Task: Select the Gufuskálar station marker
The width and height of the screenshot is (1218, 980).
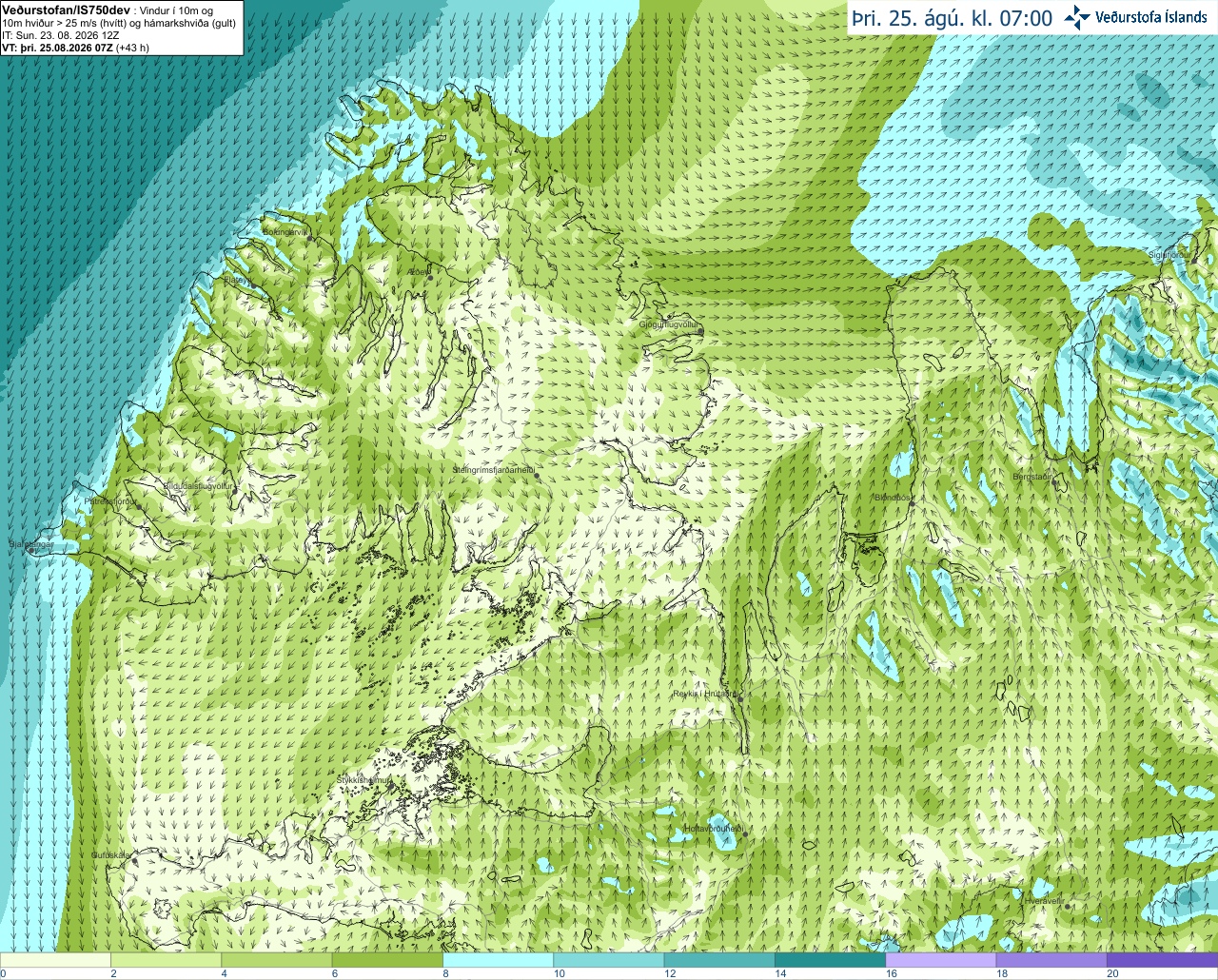Action: [x=134, y=861]
